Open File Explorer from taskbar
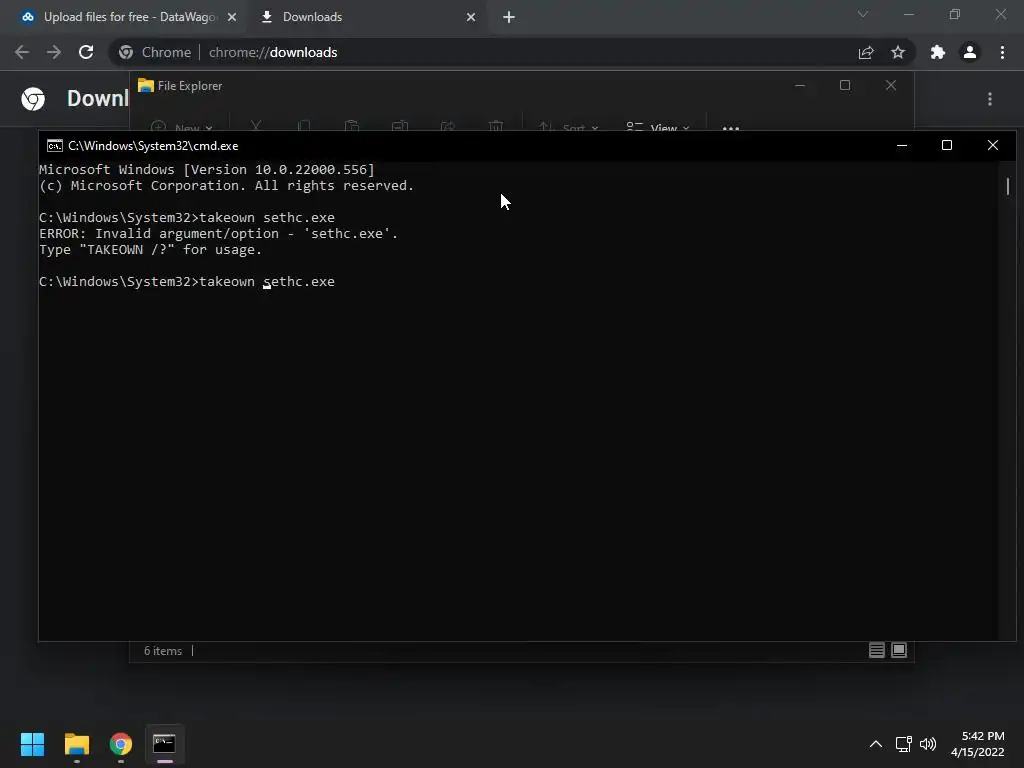This screenshot has width=1024, height=768. [x=76, y=744]
